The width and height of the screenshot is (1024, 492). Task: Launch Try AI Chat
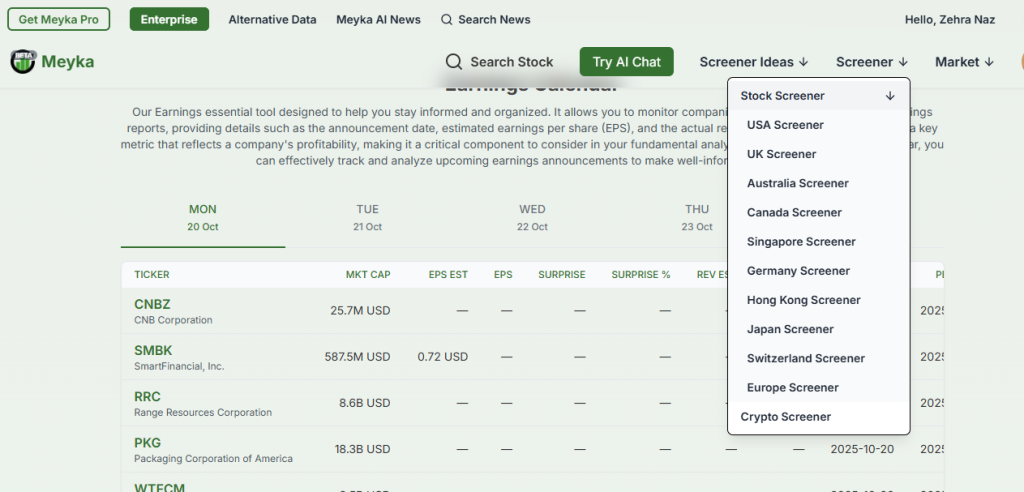(626, 62)
